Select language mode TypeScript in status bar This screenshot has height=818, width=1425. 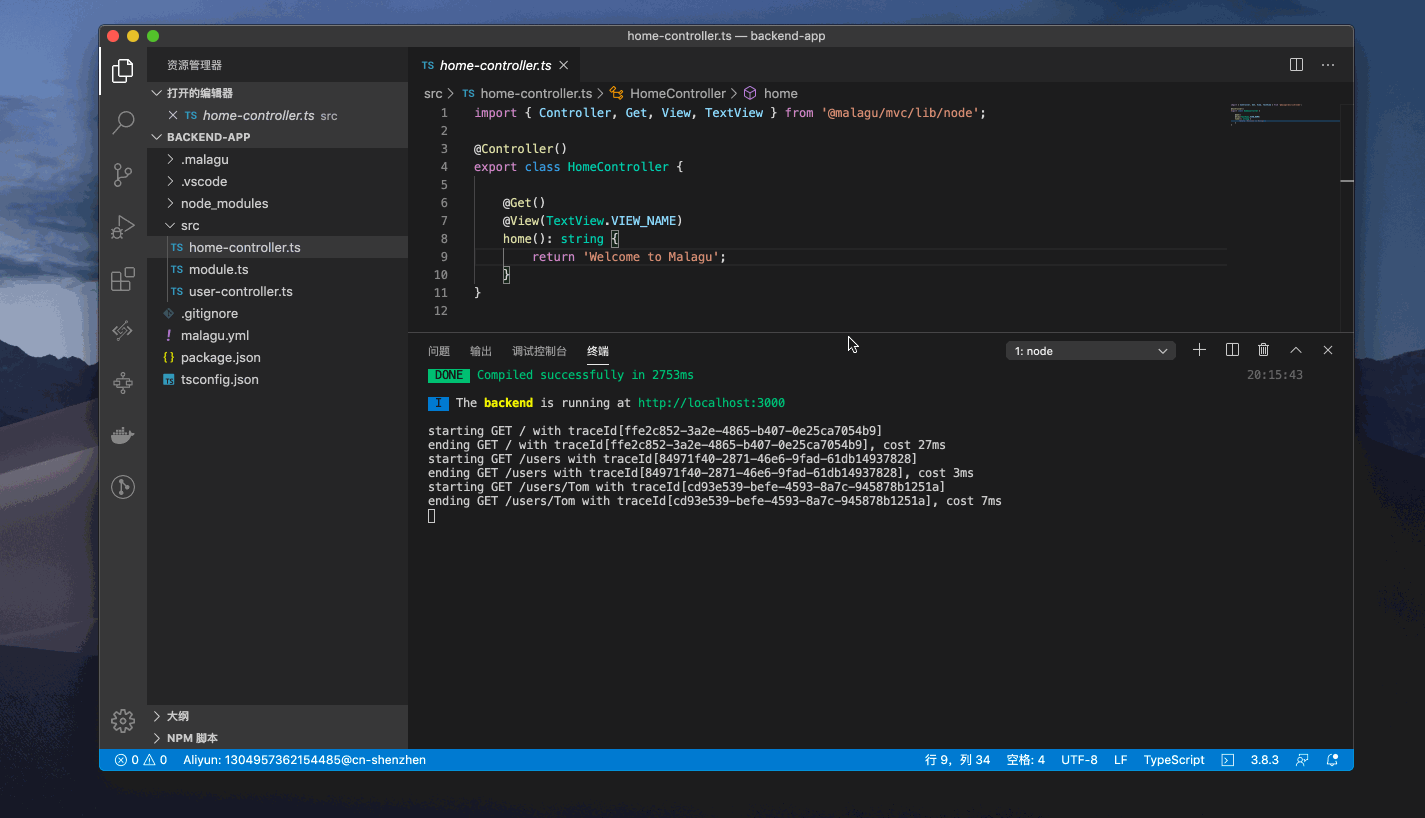[1174, 760]
